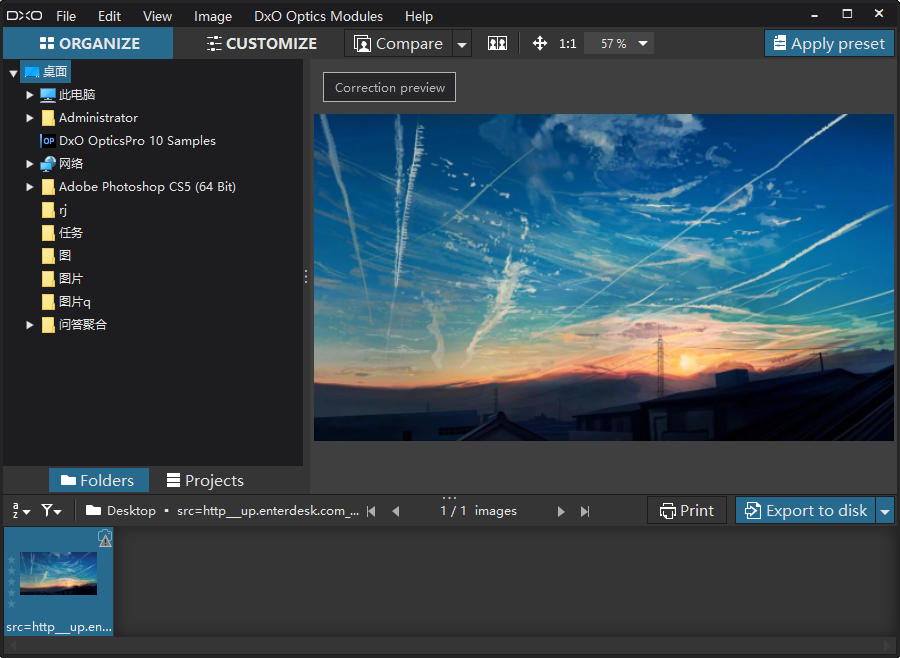Select the 网络 network icon
Screen dimensions: 900x658
coord(48,164)
